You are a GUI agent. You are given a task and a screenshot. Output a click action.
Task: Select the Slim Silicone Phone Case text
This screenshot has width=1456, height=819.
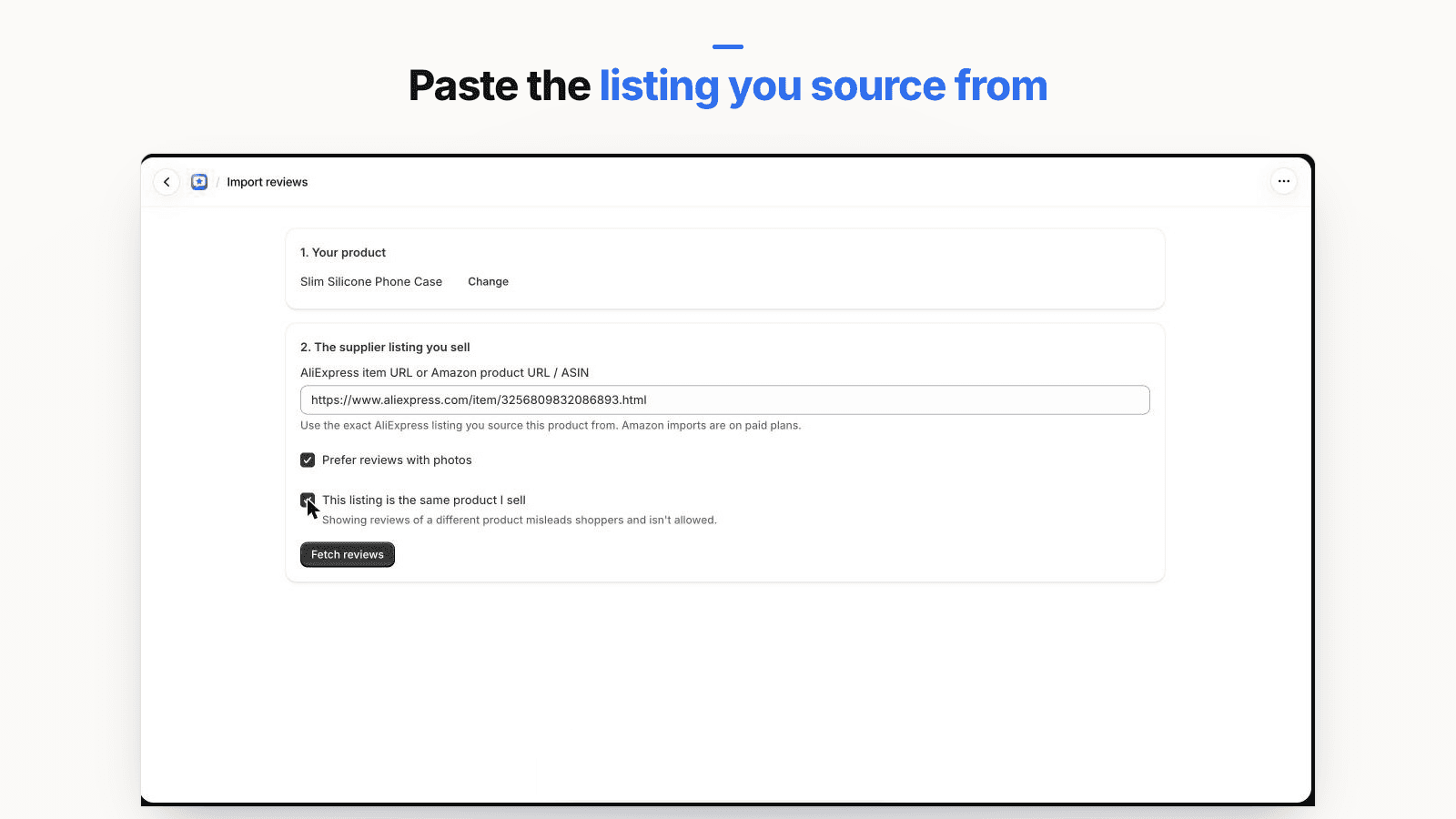coord(371,282)
